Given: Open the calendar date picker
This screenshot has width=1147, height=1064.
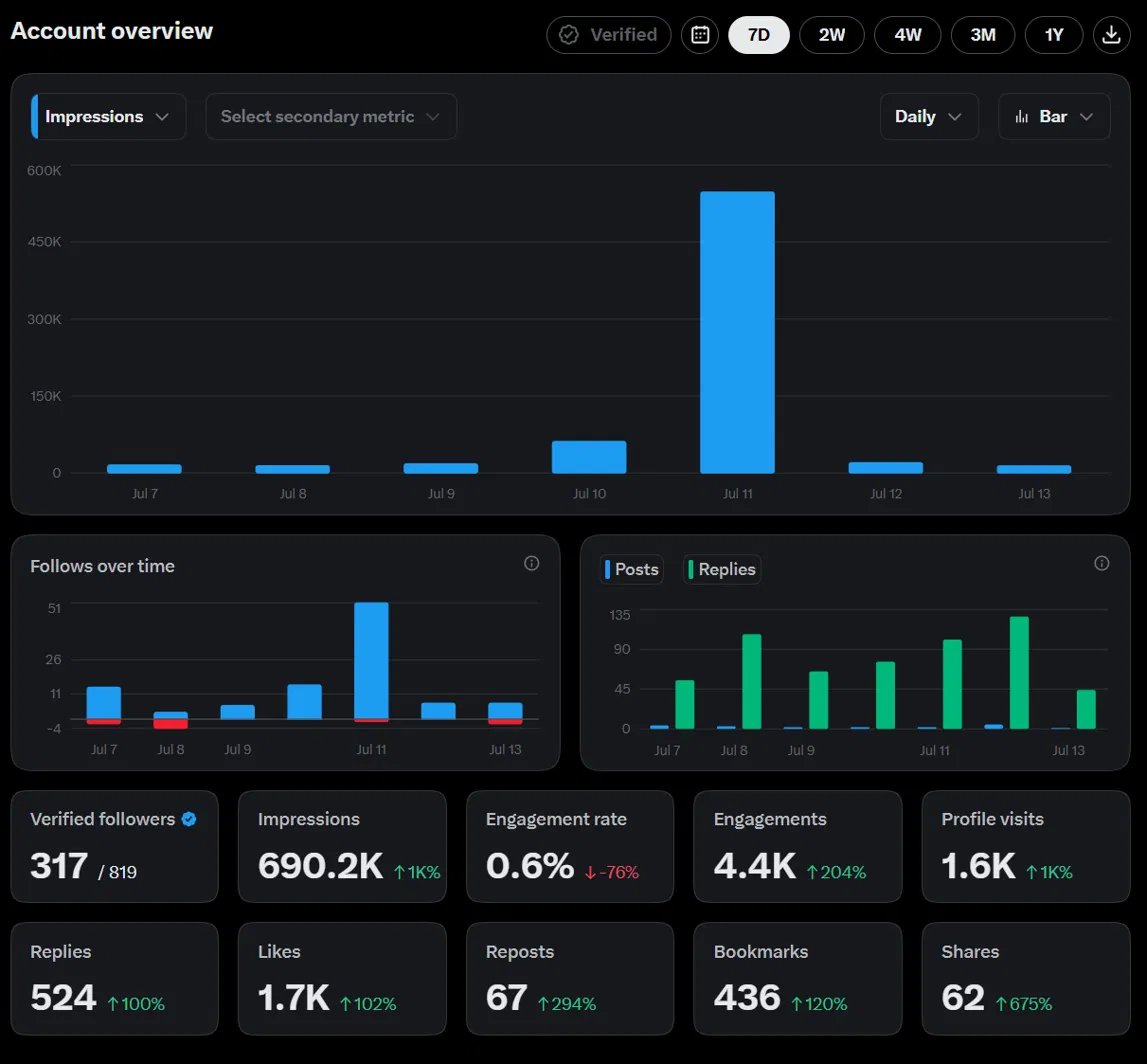Looking at the screenshot, I should 700,34.
